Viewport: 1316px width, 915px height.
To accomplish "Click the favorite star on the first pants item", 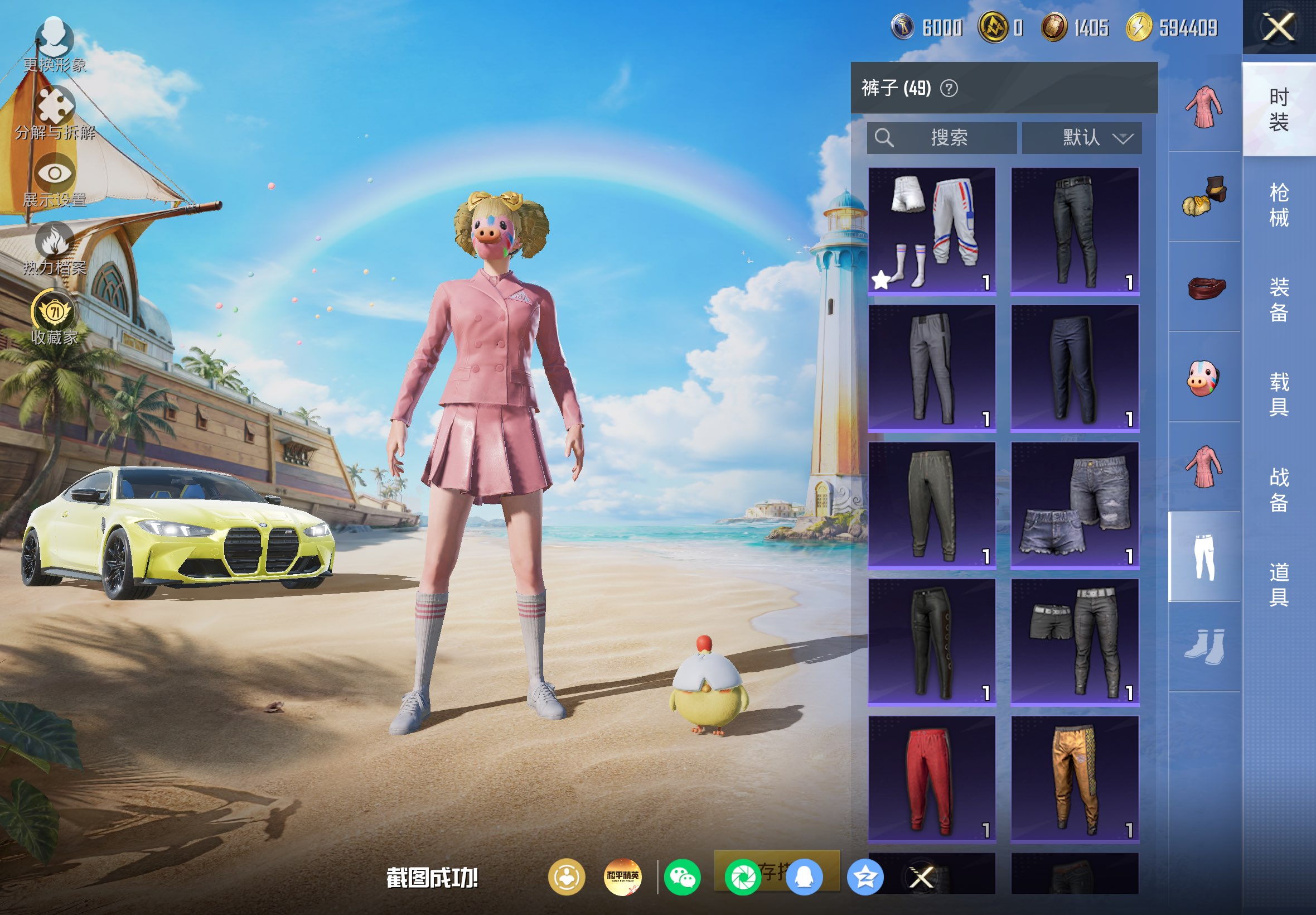I will click(881, 280).
